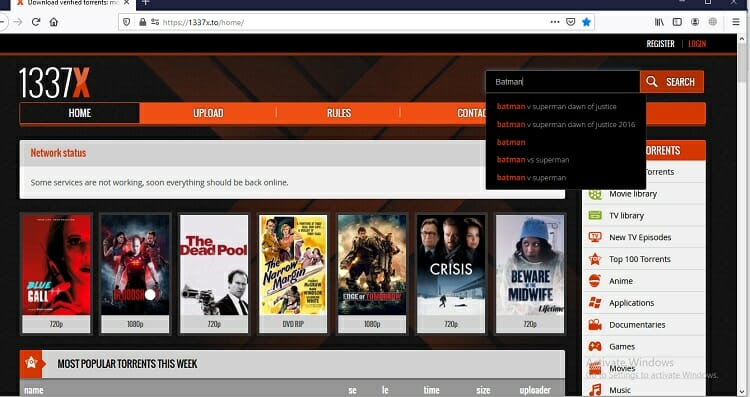Click the search field containing Batman

point(562,82)
